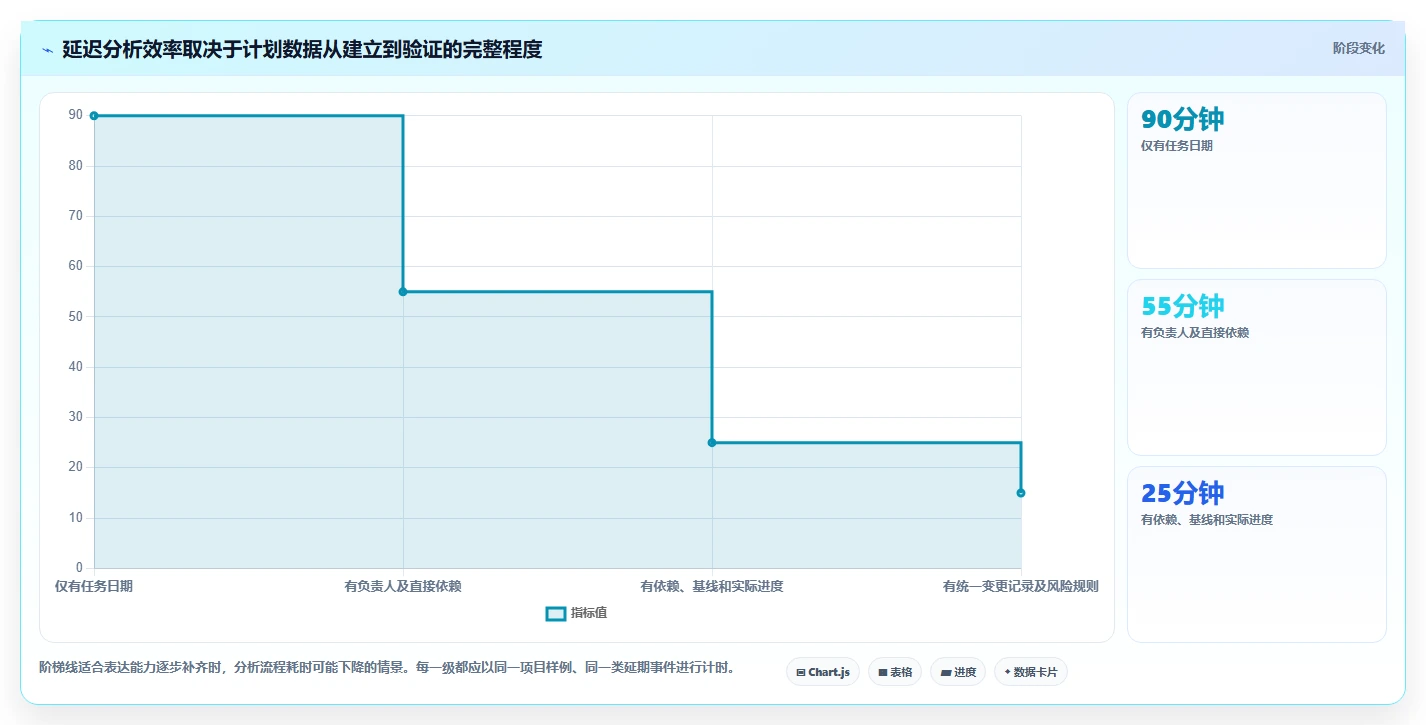
Task: Click the data point at value 90
Action: click(94, 116)
